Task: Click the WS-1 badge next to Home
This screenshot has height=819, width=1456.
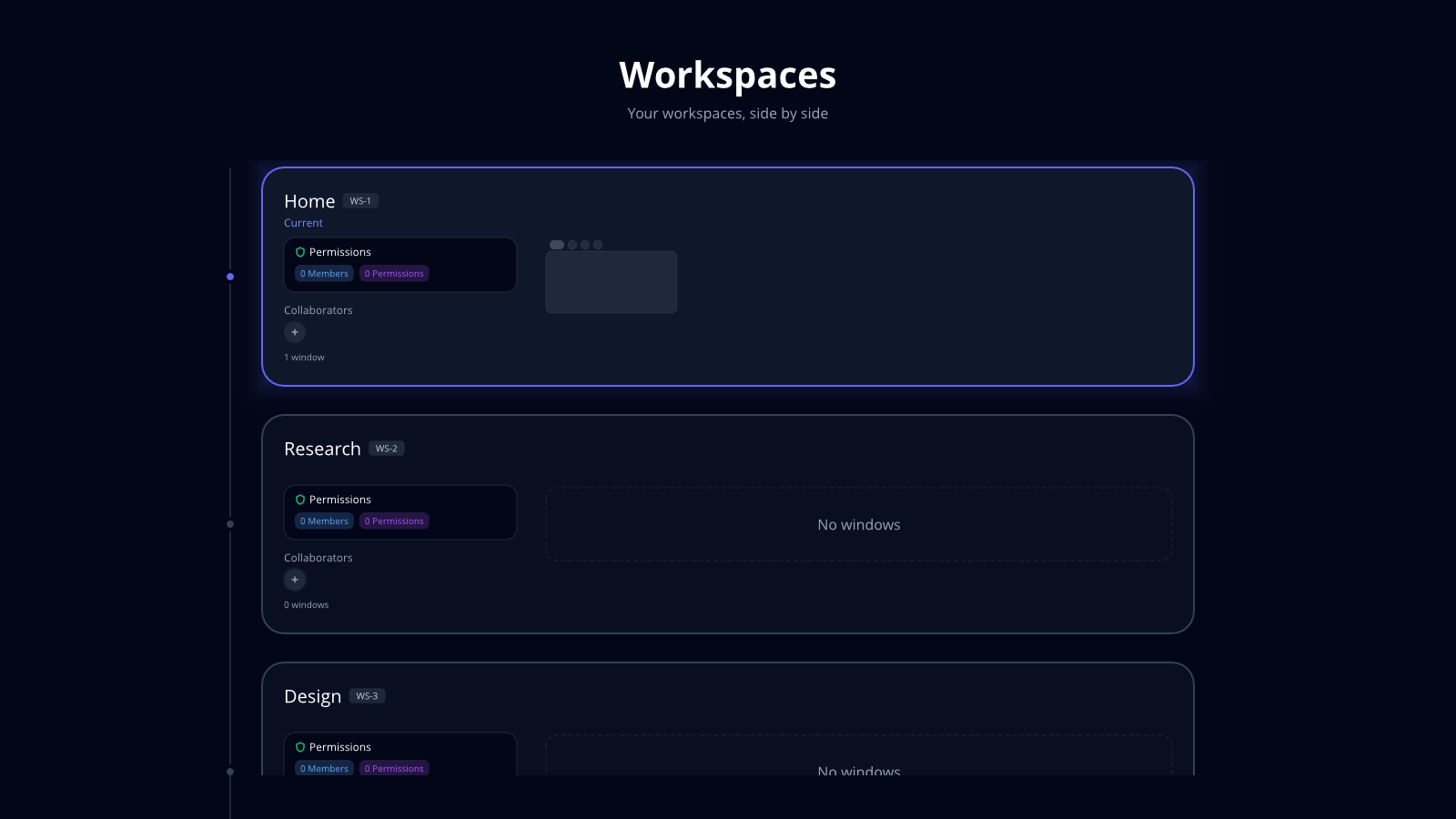Action: pyautogui.click(x=360, y=201)
